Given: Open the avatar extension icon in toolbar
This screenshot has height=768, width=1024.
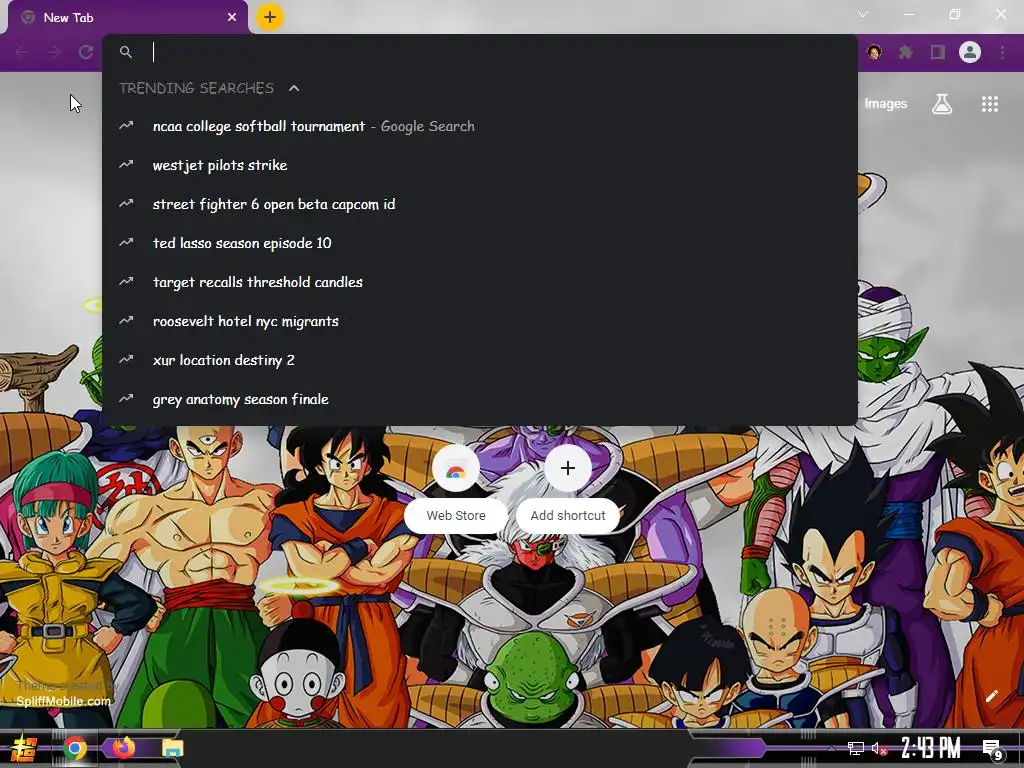Looking at the screenshot, I should (874, 52).
